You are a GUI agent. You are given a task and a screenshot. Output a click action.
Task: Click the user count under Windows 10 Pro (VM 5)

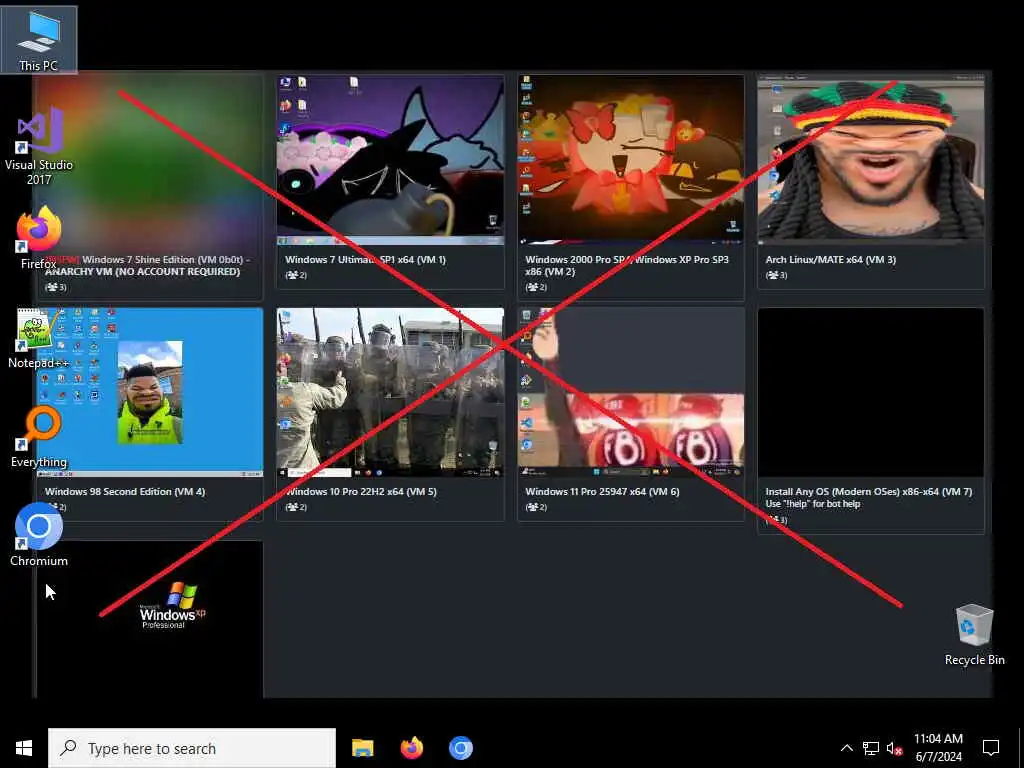click(296, 507)
